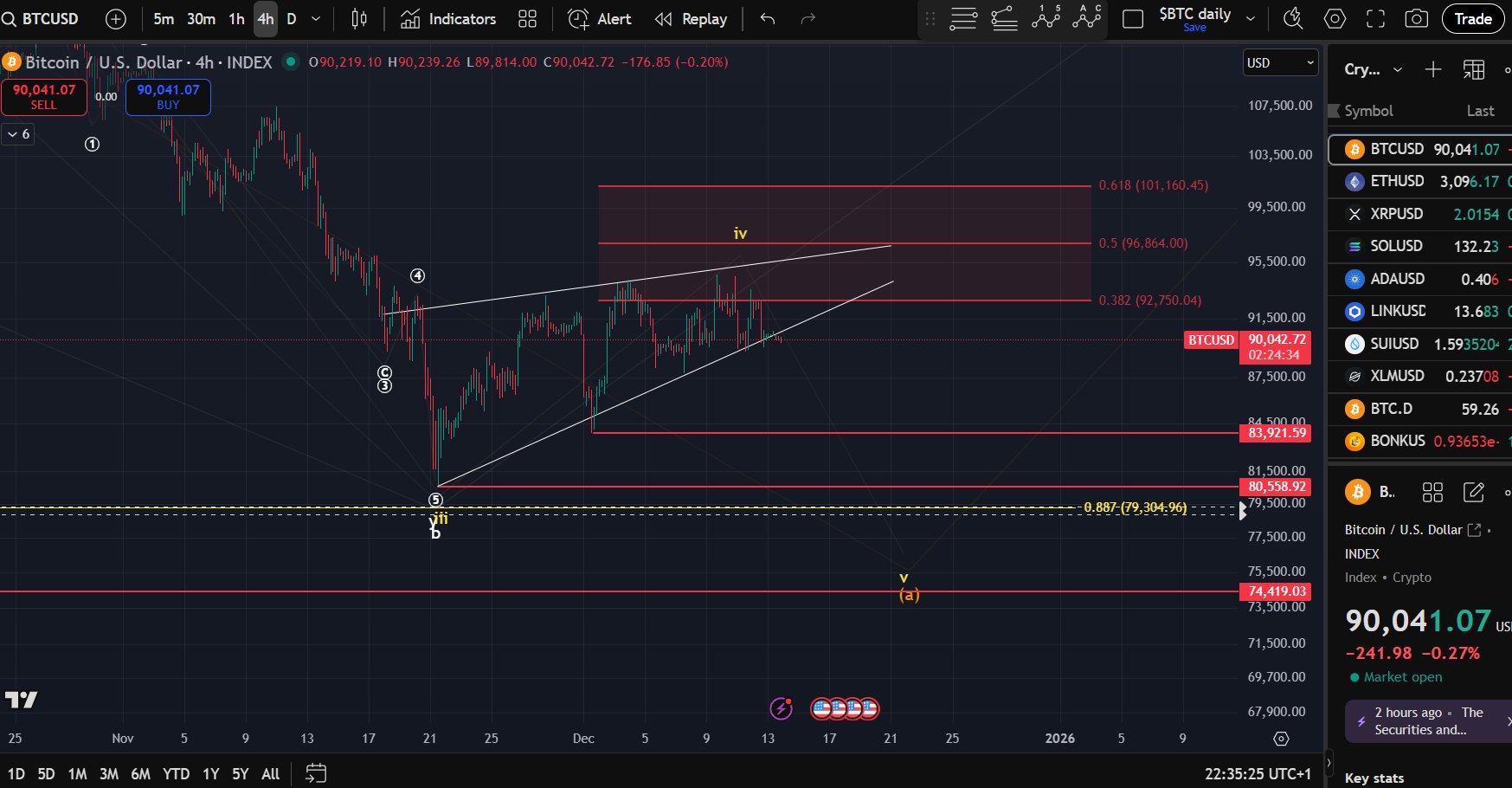
Task: Sort watchlist by Symbol column
Action: tap(1368, 111)
